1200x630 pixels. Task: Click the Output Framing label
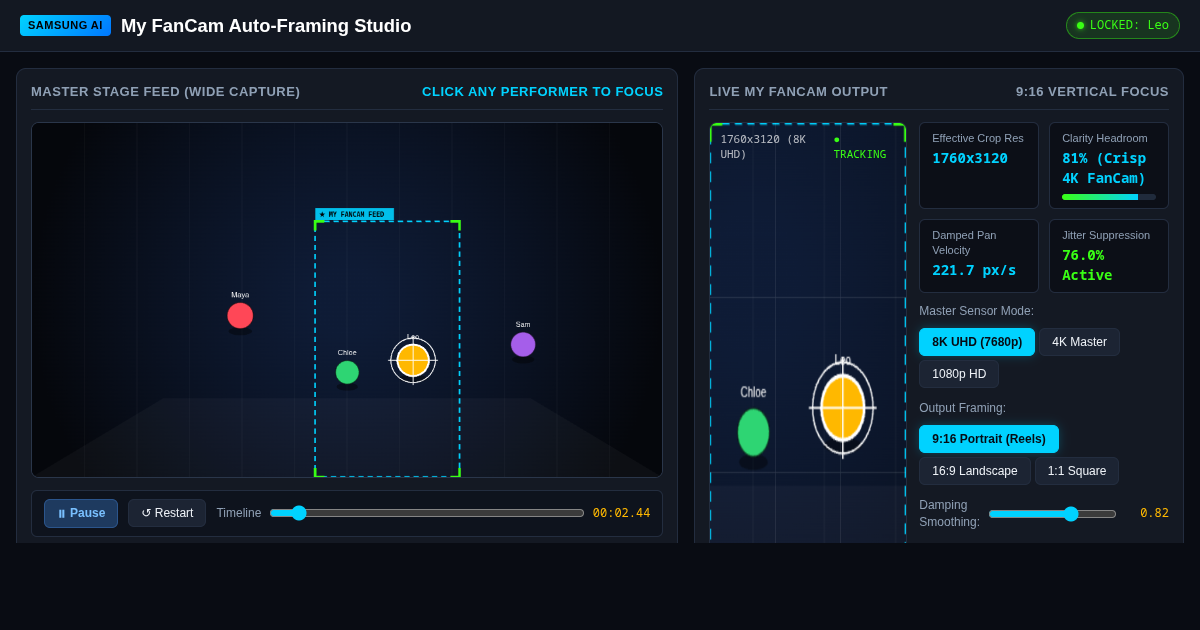tap(962, 408)
